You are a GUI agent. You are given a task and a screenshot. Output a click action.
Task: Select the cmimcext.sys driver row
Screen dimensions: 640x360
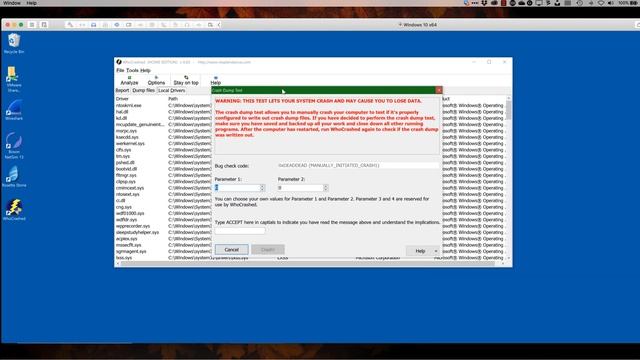point(130,188)
